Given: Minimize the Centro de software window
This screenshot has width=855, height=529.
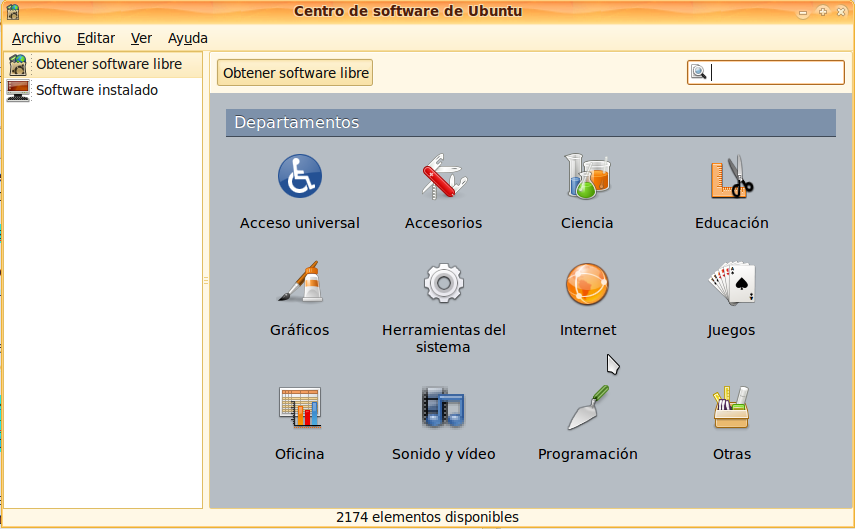Looking at the screenshot, I should tap(803, 12).
